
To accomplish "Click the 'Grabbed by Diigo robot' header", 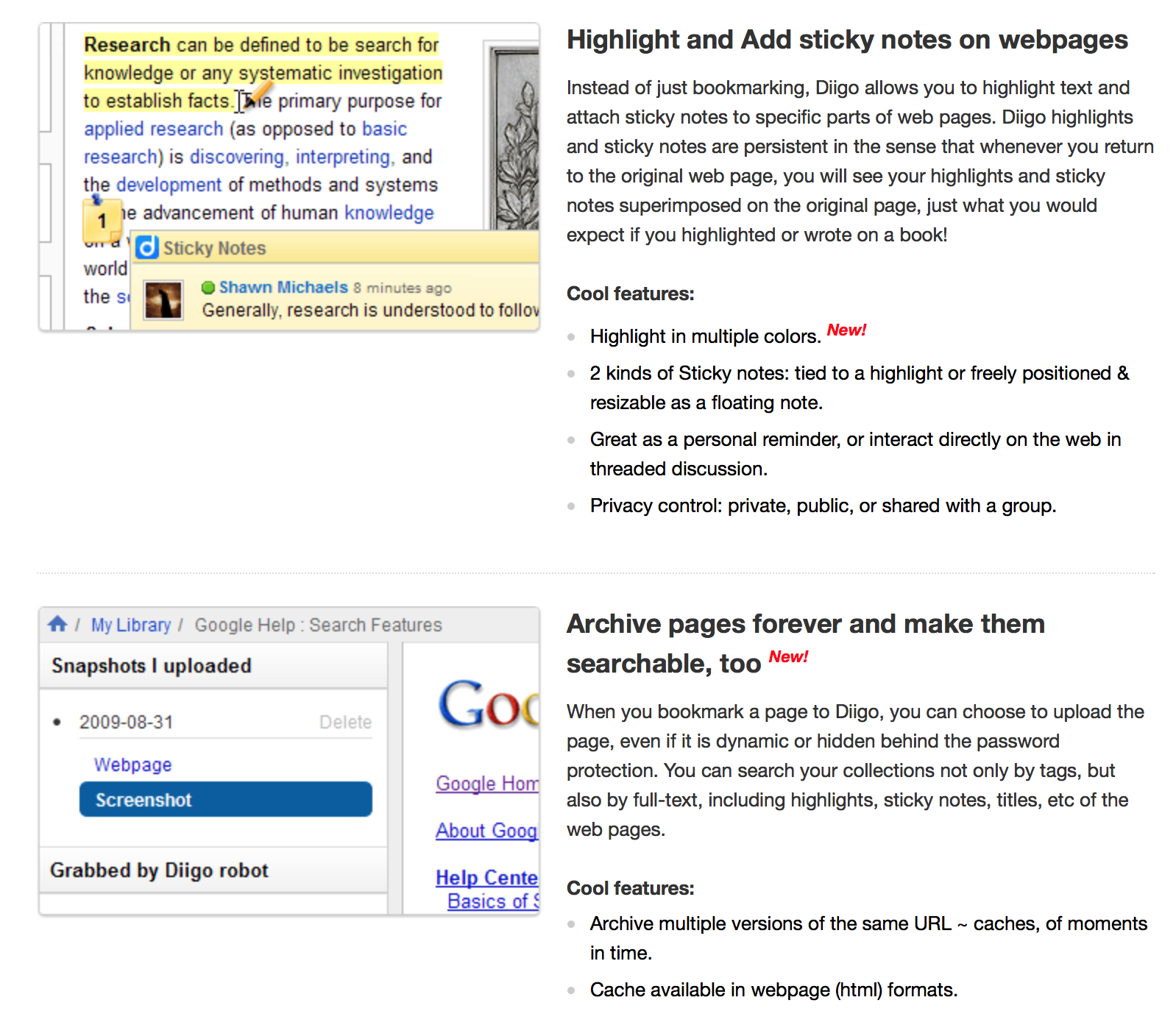I will tap(159, 870).
